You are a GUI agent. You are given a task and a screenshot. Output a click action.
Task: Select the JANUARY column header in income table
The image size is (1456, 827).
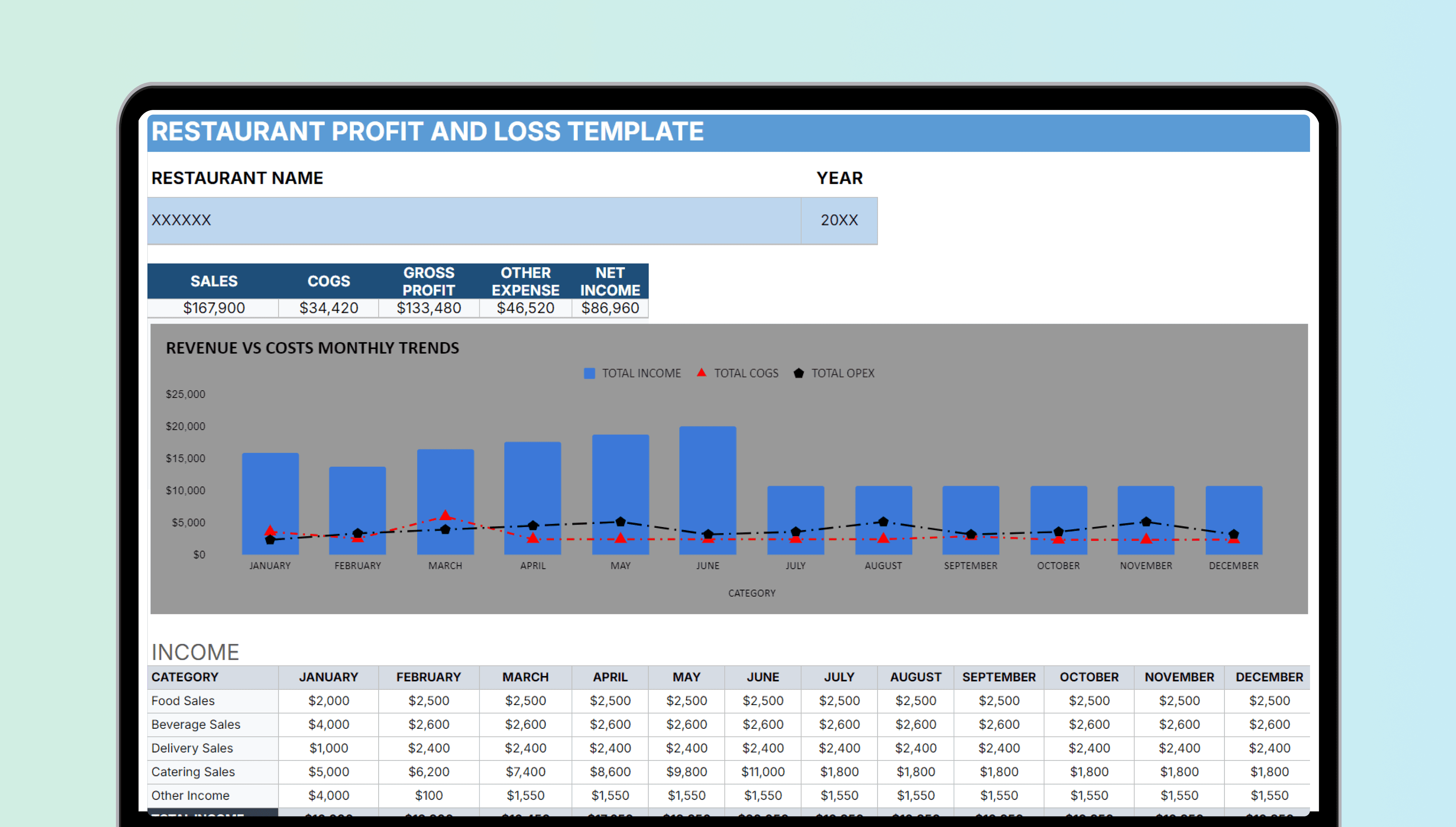(329, 677)
